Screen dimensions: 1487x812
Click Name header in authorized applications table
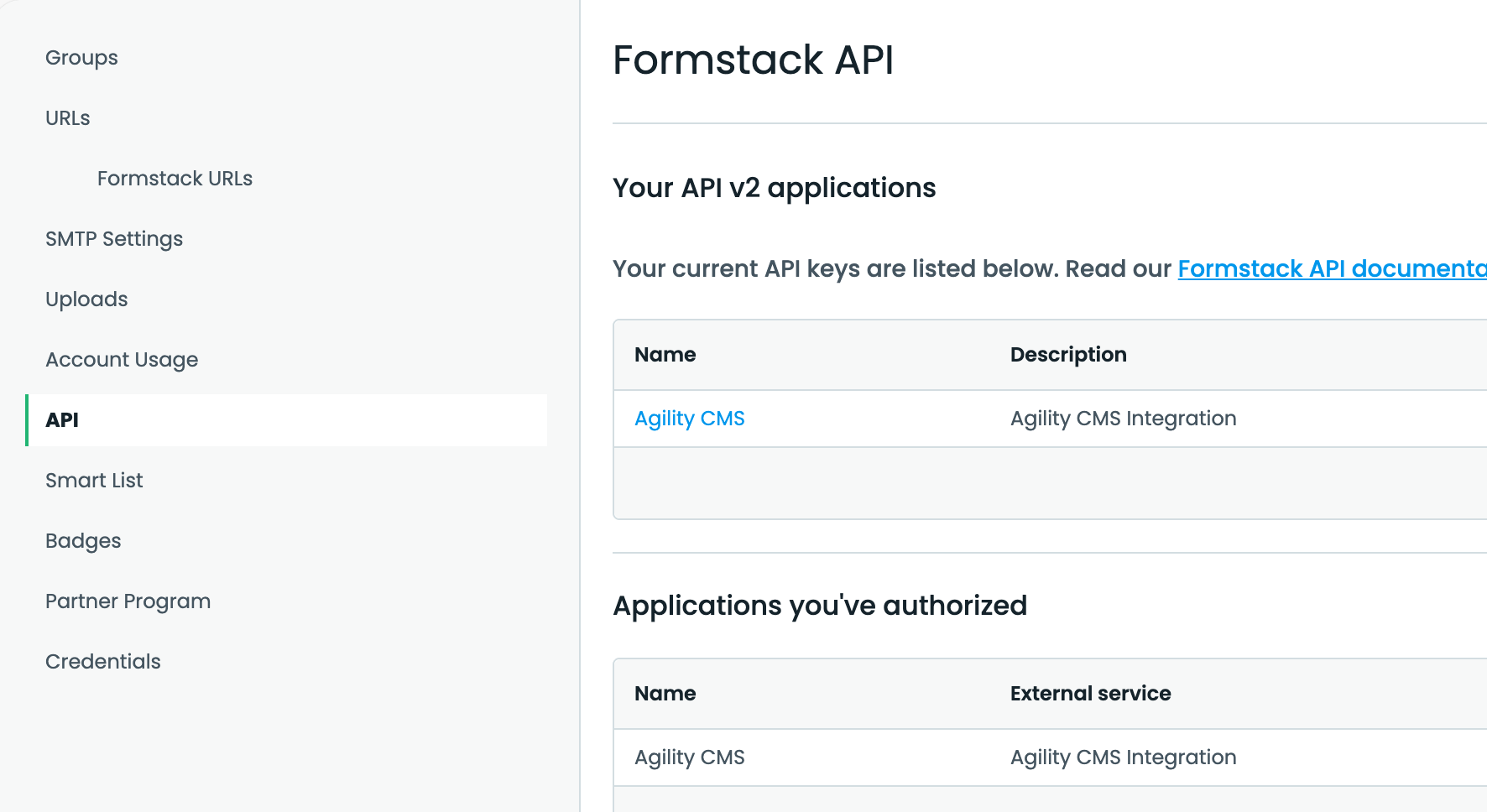click(665, 694)
